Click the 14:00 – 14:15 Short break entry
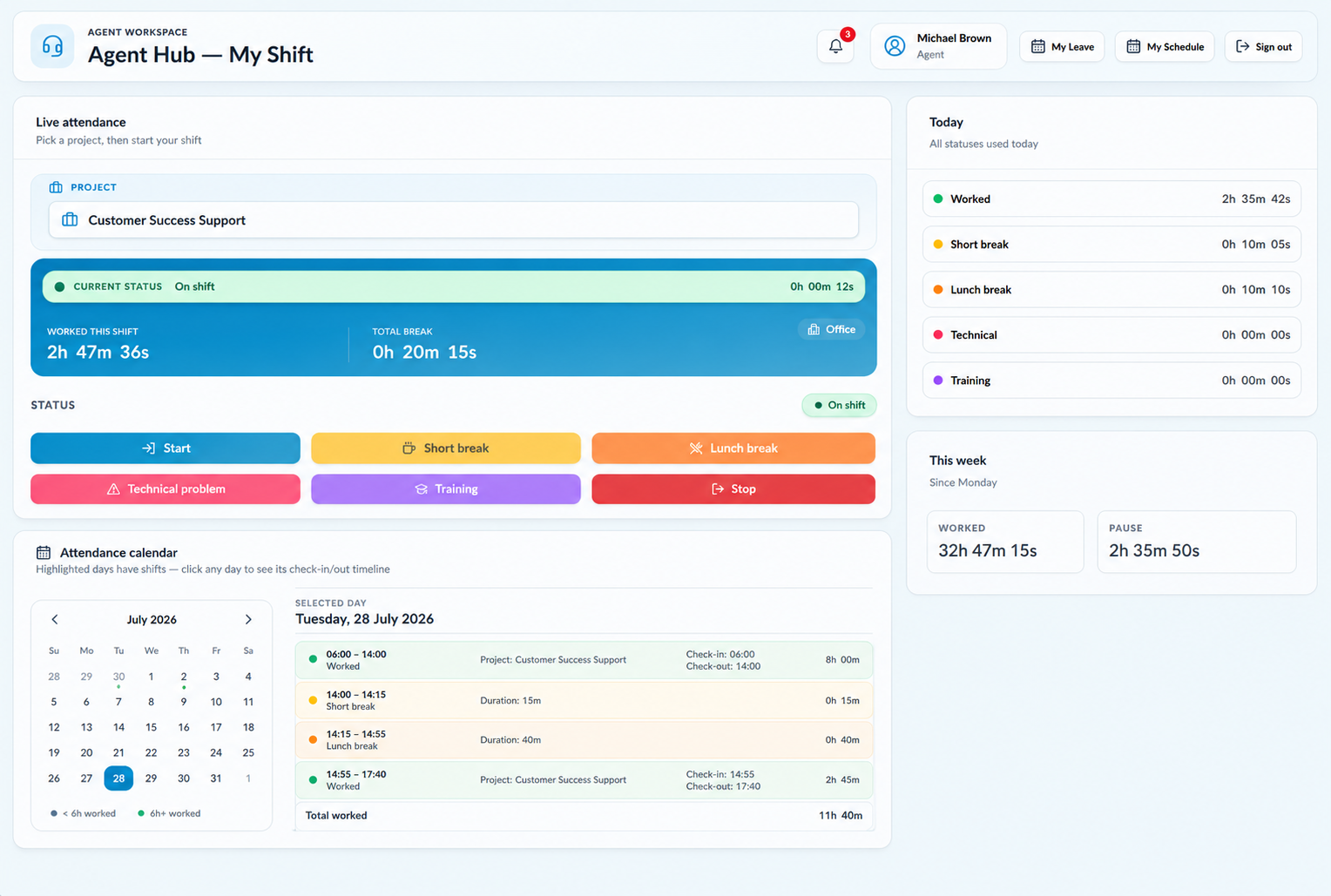Image resolution: width=1331 pixels, height=896 pixels. point(584,700)
